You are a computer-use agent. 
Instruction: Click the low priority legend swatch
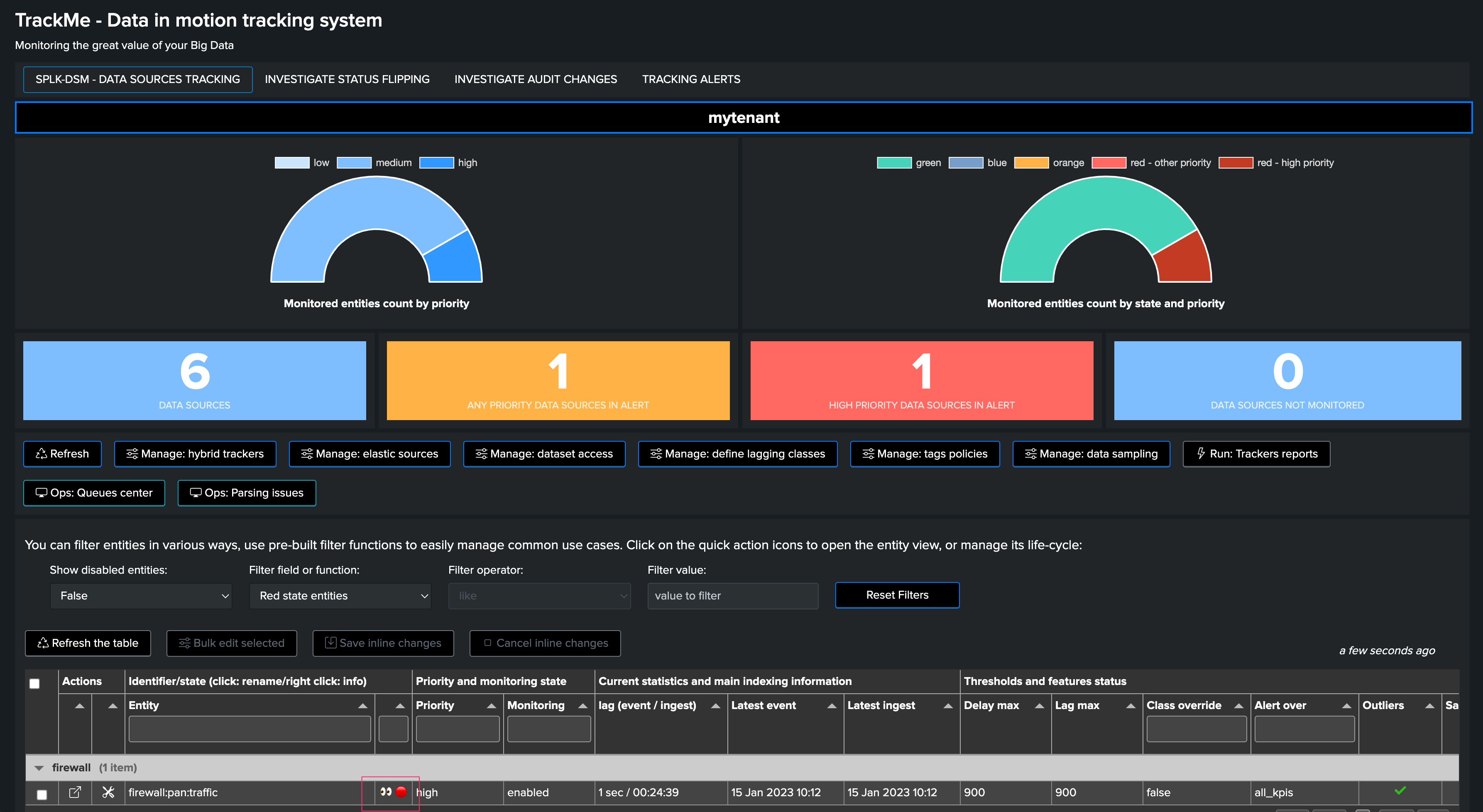coord(292,163)
